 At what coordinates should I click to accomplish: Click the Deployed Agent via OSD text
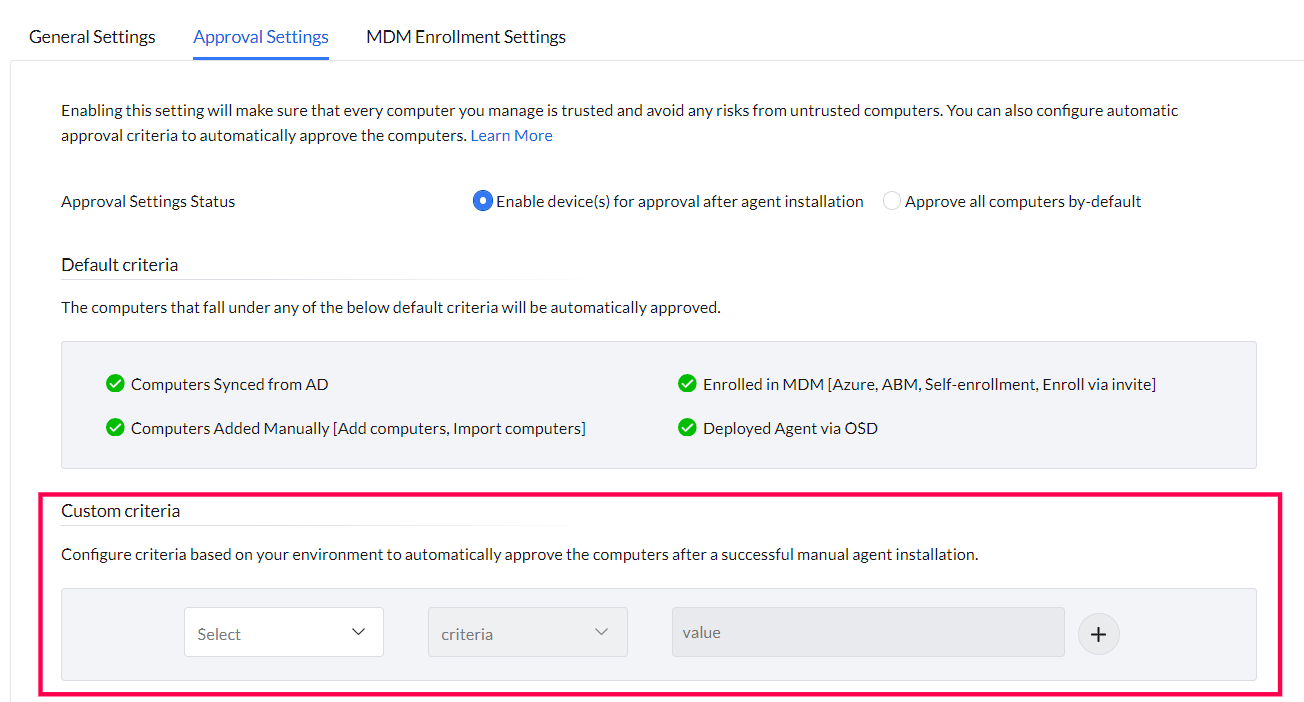click(x=790, y=428)
